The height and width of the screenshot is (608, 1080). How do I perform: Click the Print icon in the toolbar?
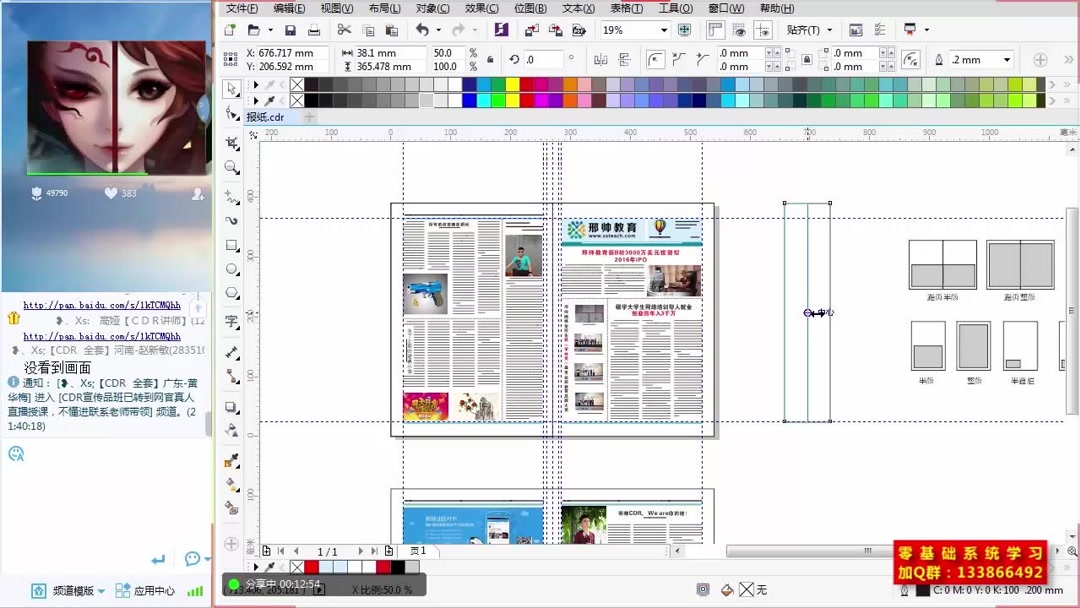point(315,31)
